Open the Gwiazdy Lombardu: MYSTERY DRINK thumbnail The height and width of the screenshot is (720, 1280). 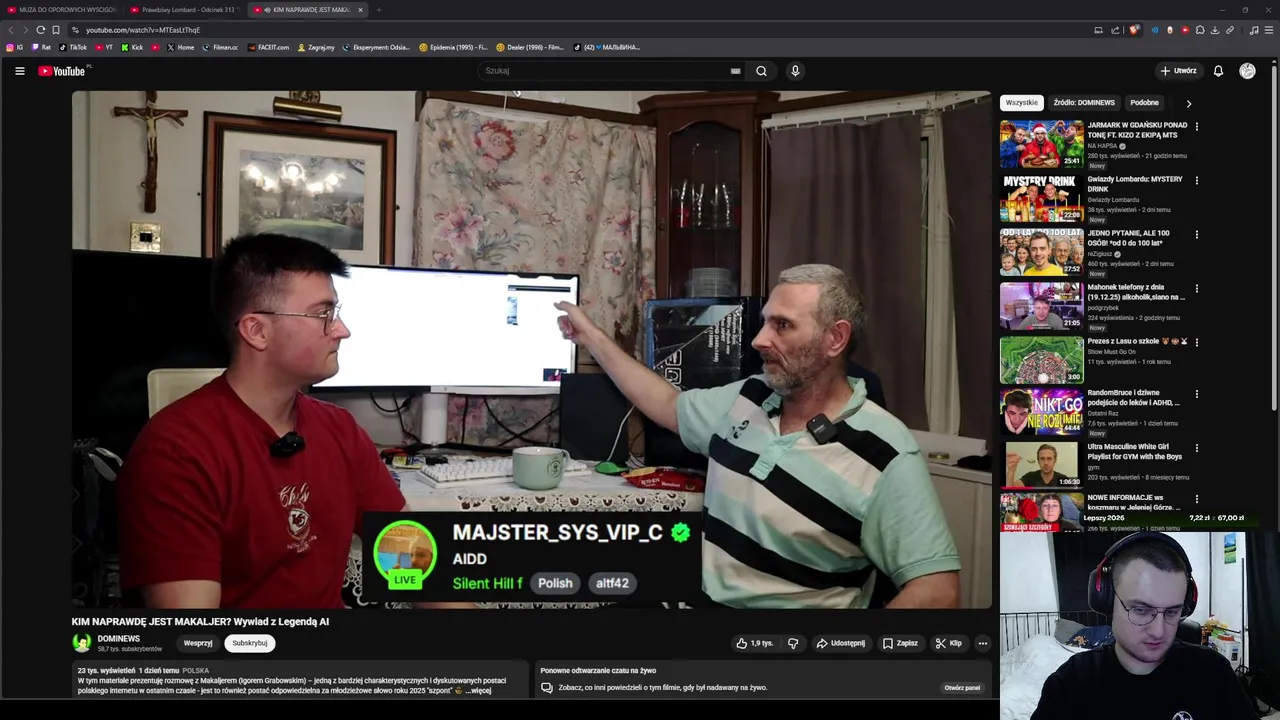[1041, 198]
